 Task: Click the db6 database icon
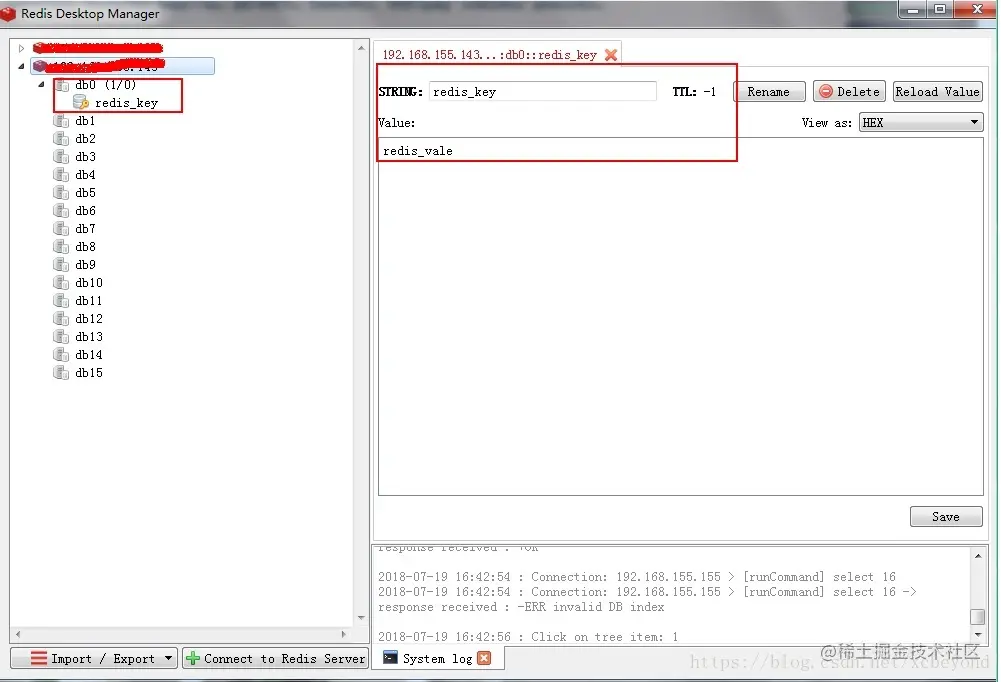pos(61,210)
